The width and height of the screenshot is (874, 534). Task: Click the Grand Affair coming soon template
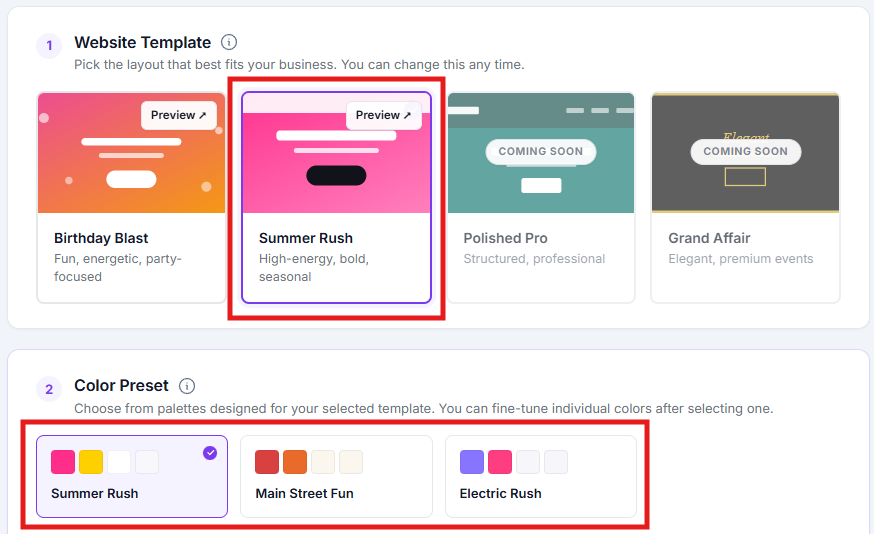click(745, 198)
